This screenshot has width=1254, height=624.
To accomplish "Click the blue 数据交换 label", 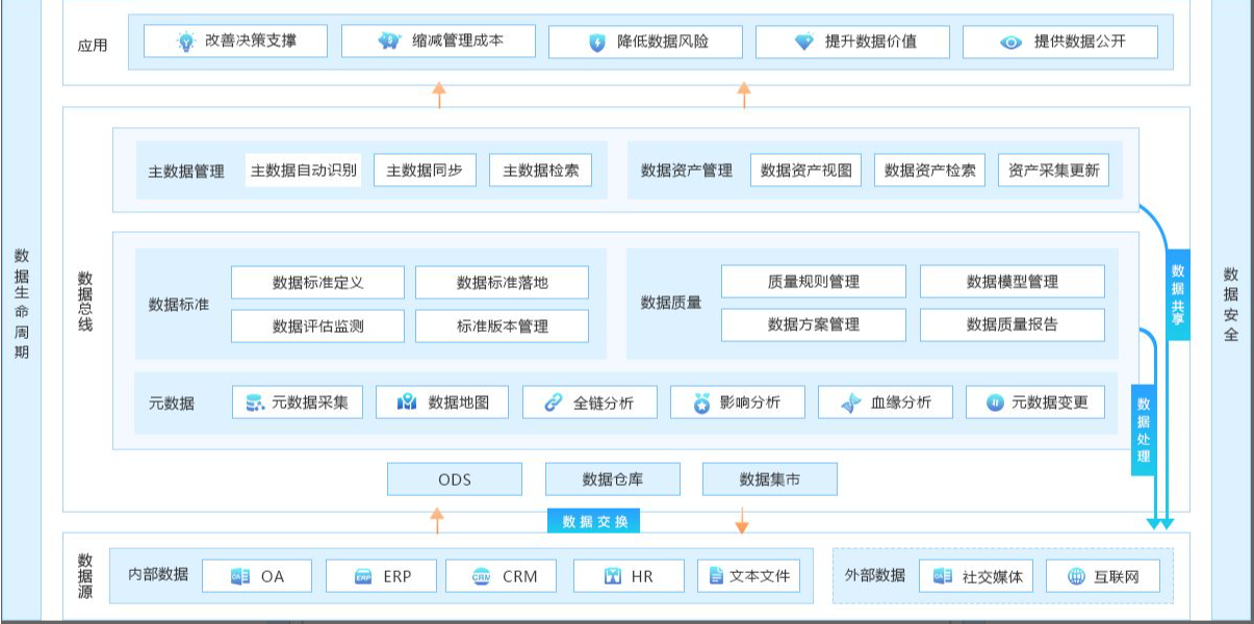I will click(x=594, y=521).
